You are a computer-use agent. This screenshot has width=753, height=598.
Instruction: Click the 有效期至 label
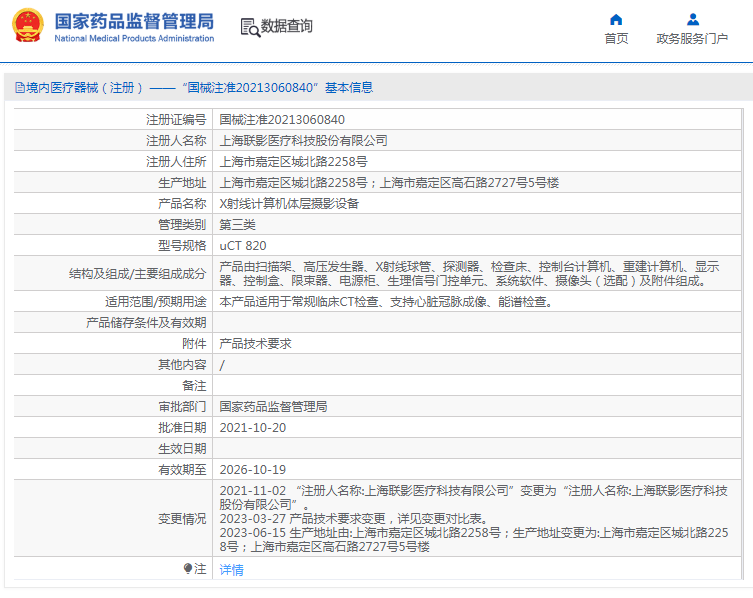pyautogui.click(x=182, y=470)
